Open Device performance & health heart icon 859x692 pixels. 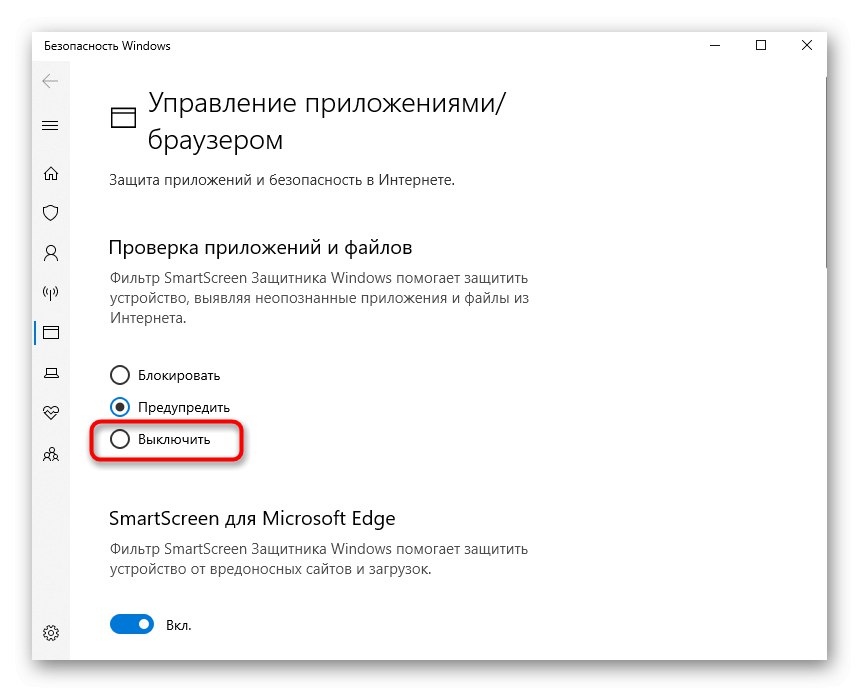[x=50, y=413]
